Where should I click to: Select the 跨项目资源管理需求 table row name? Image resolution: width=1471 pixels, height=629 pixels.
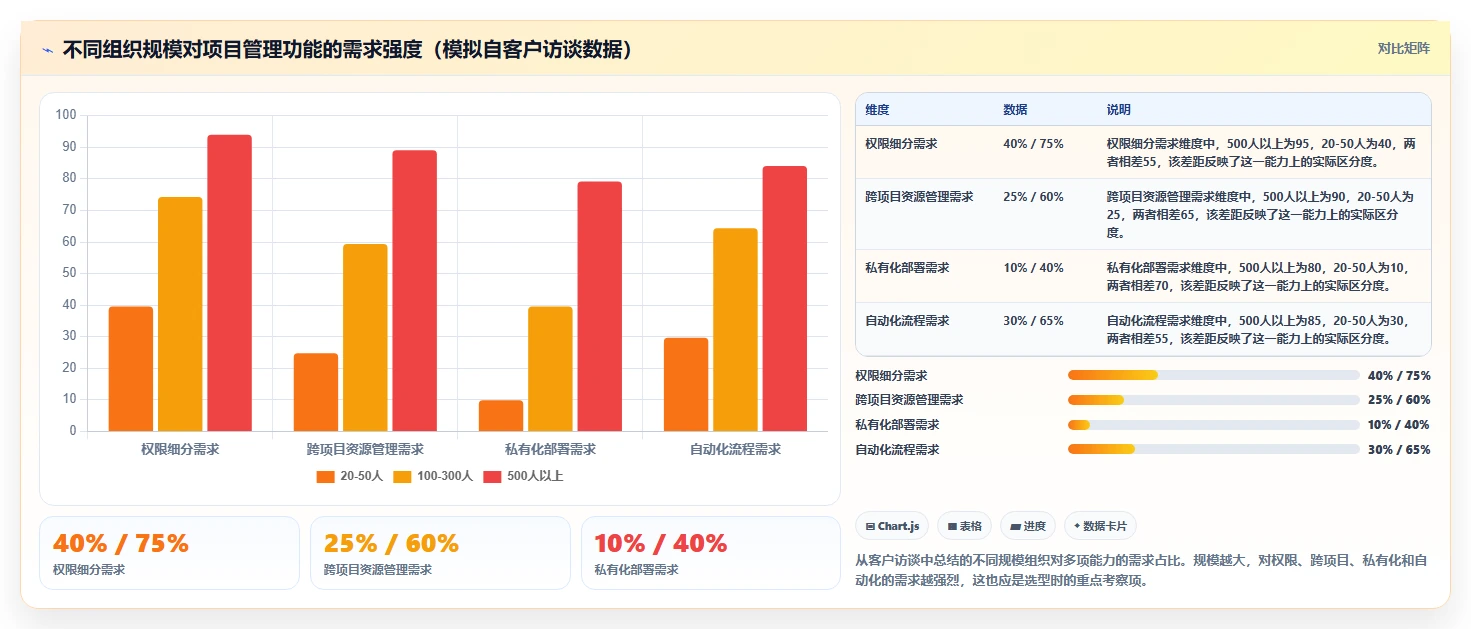[919, 197]
